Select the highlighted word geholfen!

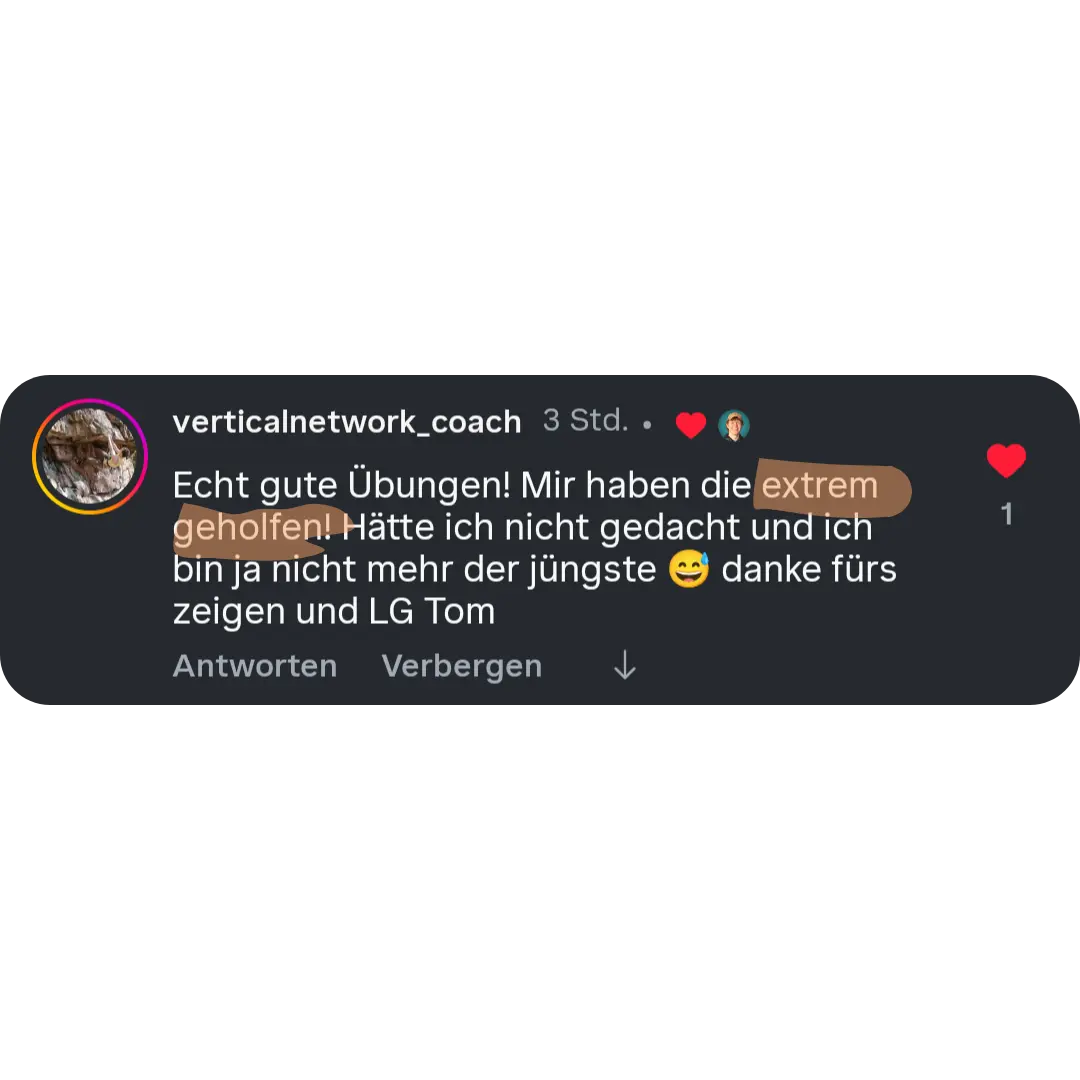click(252, 528)
